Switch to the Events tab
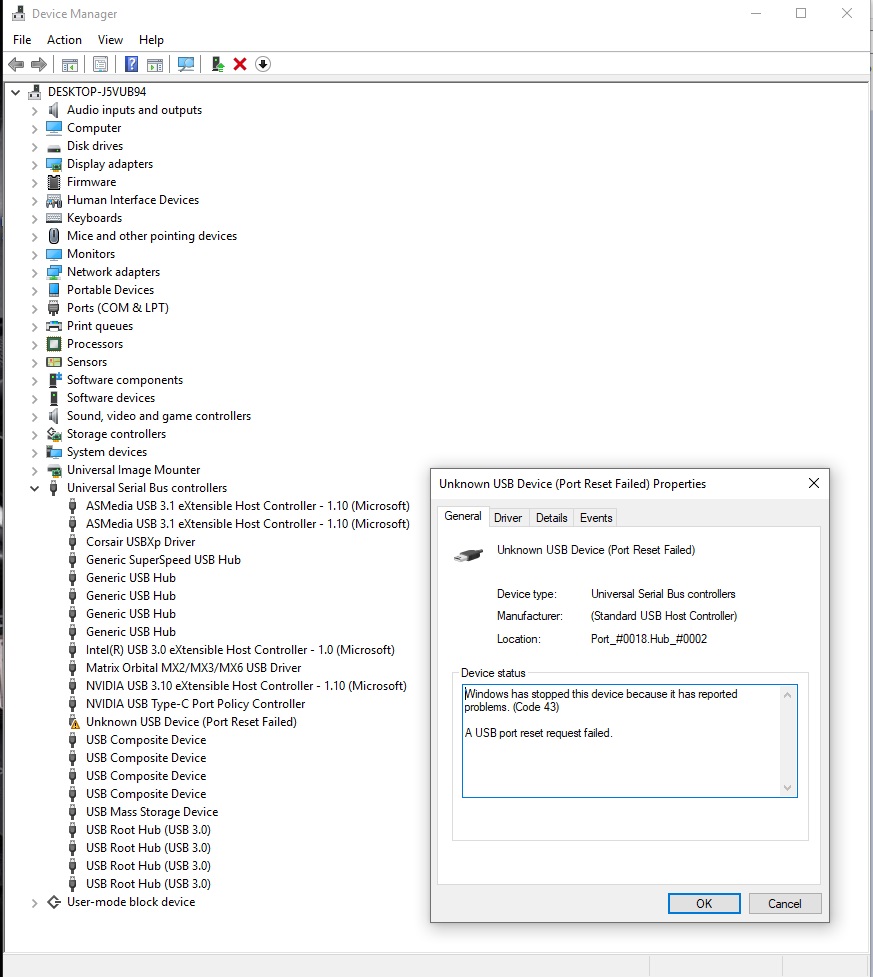873x977 pixels. click(x=596, y=517)
